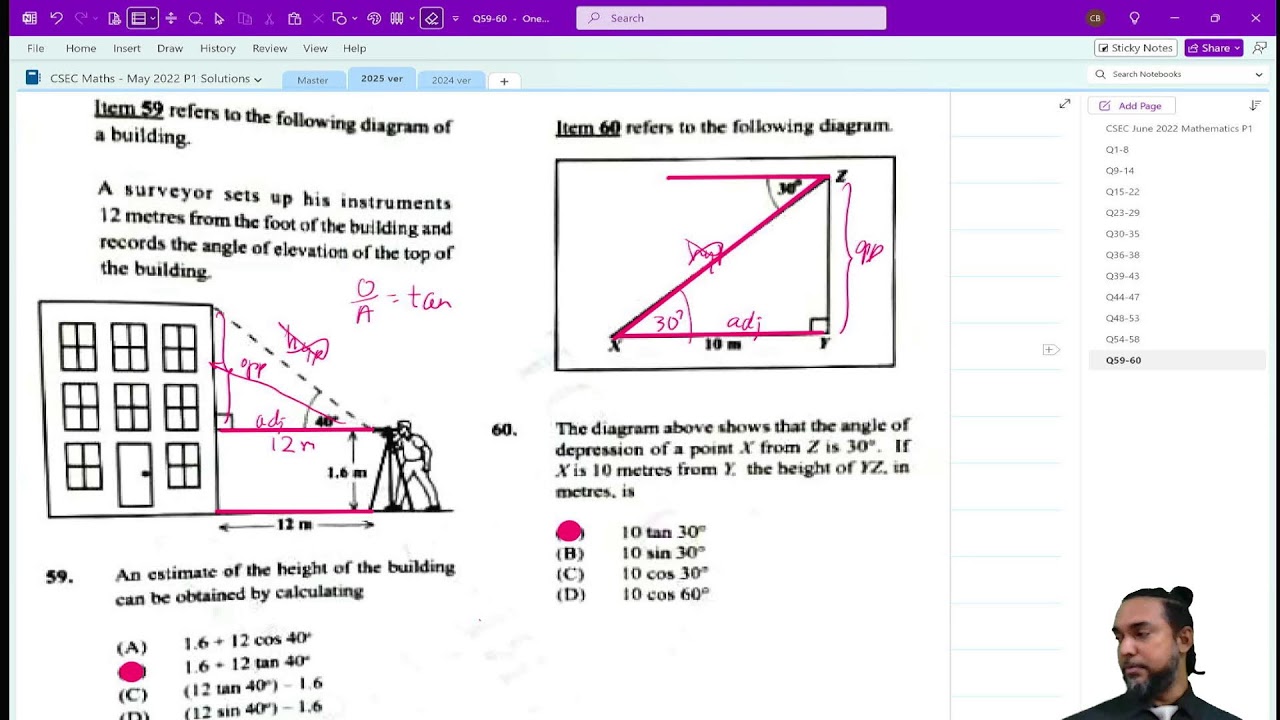Select the Q59-60 page
The height and width of the screenshot is (720, 1280).
[x=1177, y=360]
